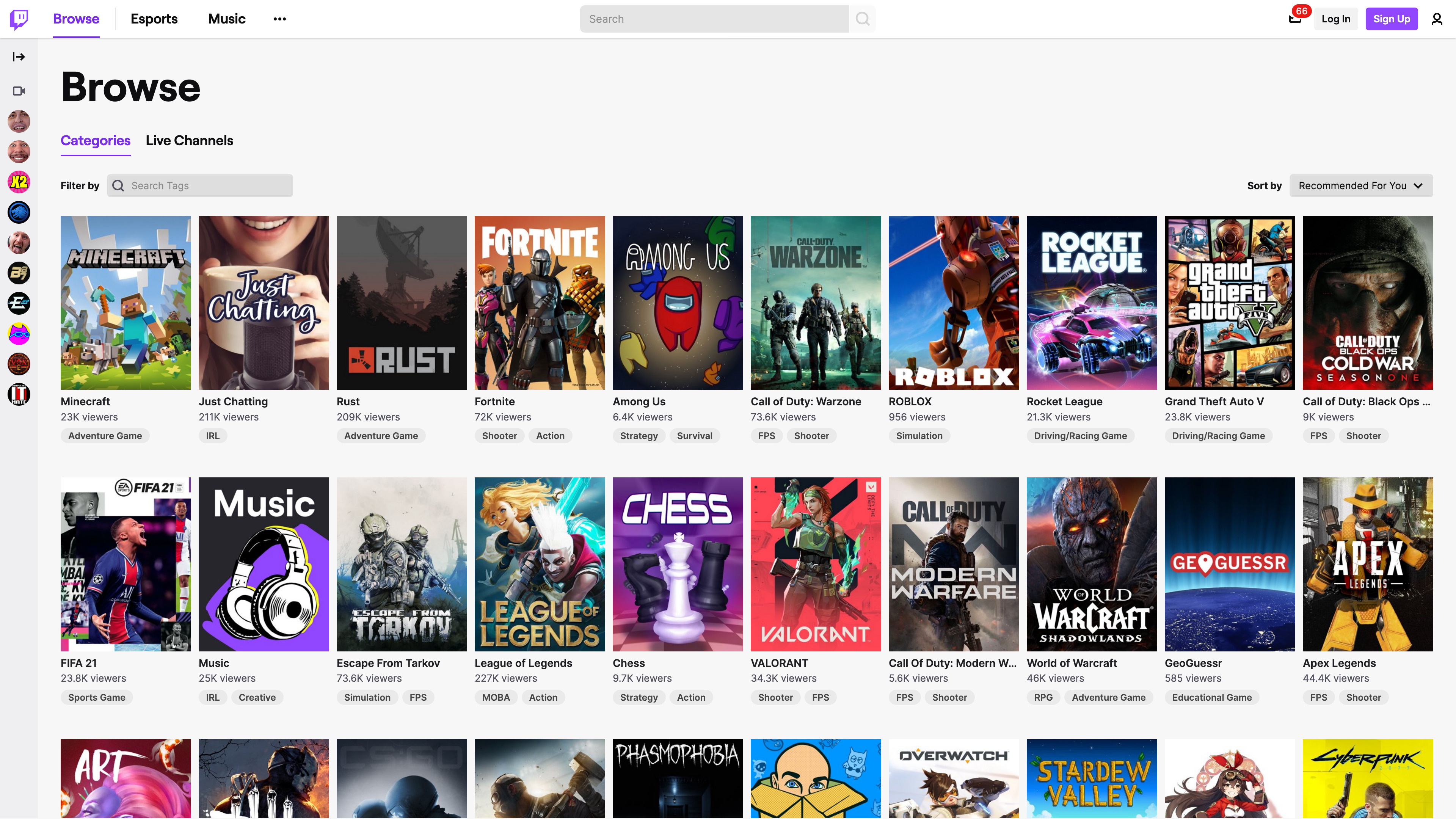Image resolution: width=1456 pixels, height=819 pixels.
Task: Open the Prime loot notifications icon
Action: (1295, 19)
